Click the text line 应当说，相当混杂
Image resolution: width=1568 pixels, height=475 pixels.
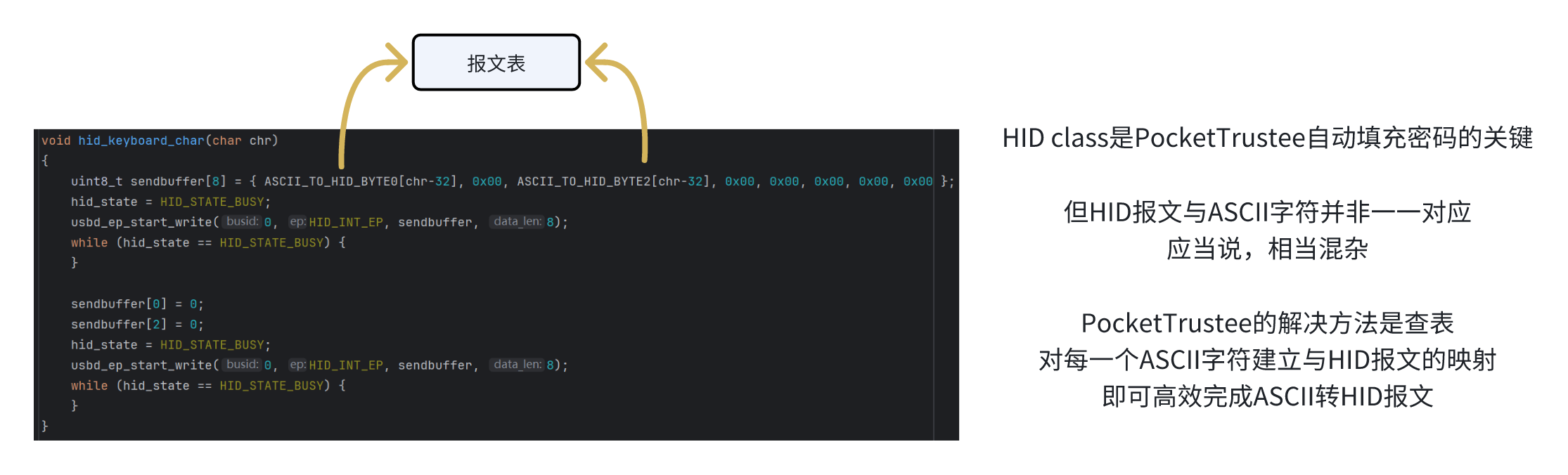click(1267, 249)
